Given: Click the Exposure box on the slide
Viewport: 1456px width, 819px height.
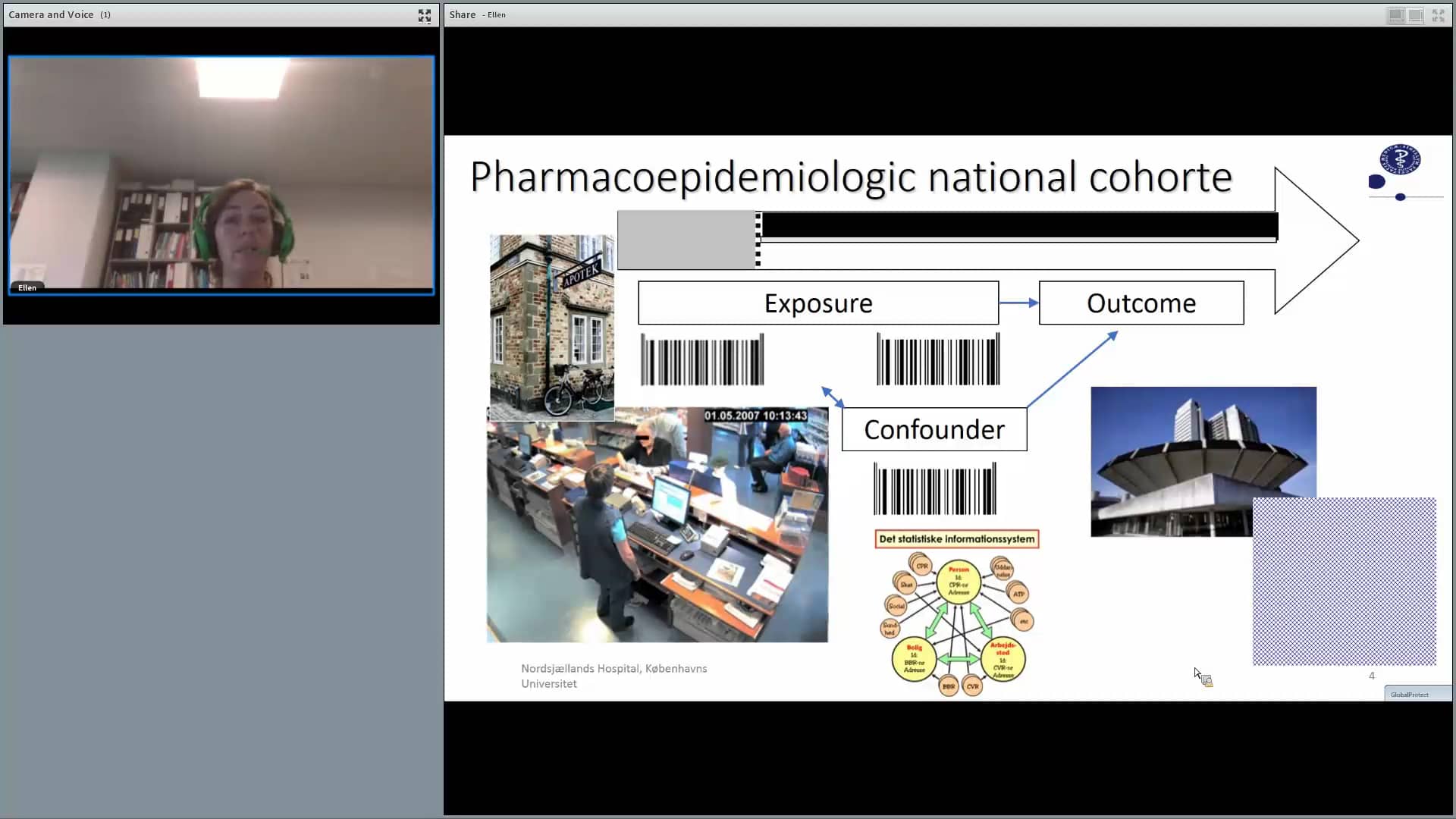Looking at the screenshot, I should (818, 303).
